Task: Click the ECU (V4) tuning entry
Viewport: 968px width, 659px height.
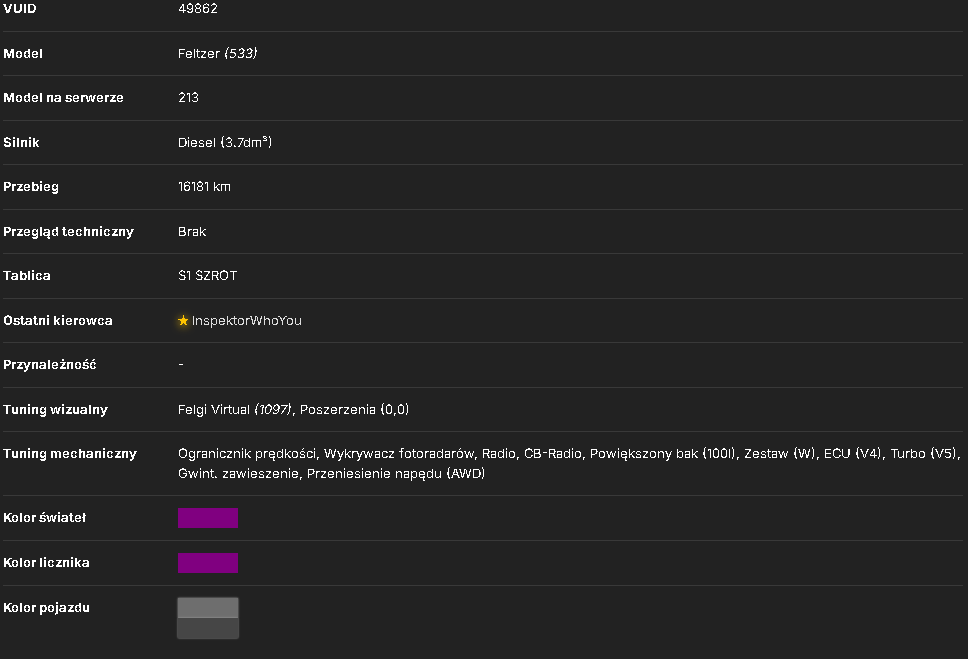Action: (x=853, y=454)
